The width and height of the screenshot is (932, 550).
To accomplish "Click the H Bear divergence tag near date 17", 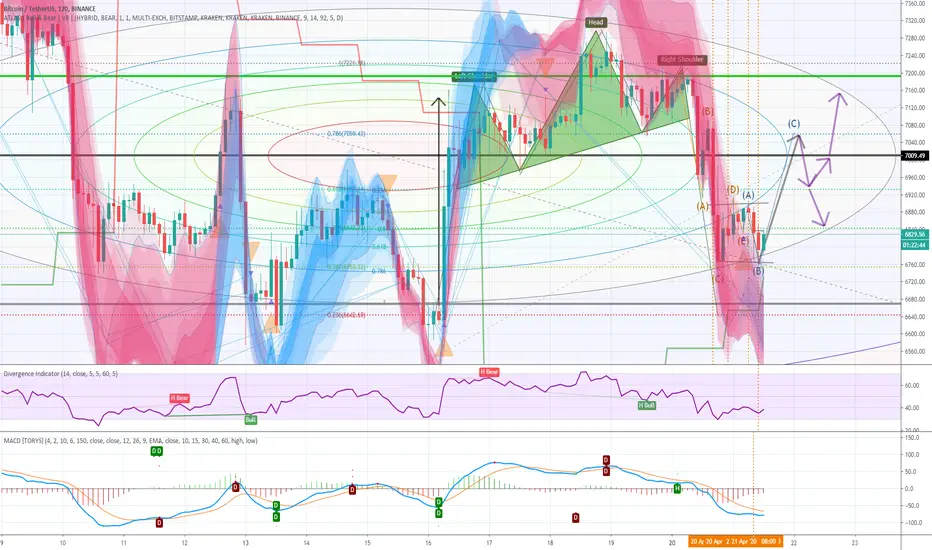I will click(x=489, y=372).
